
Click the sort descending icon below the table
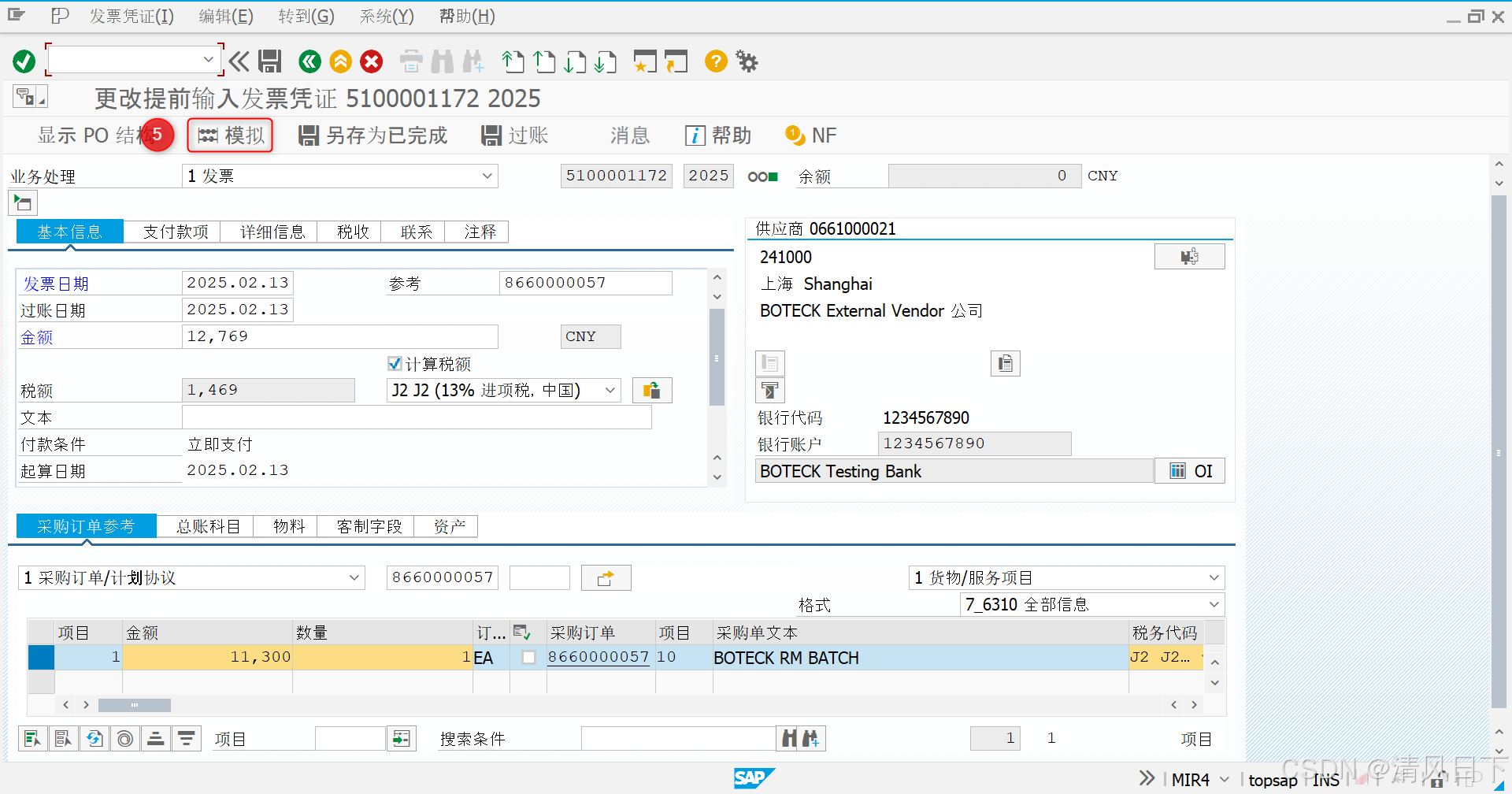[x=187, y=738]
